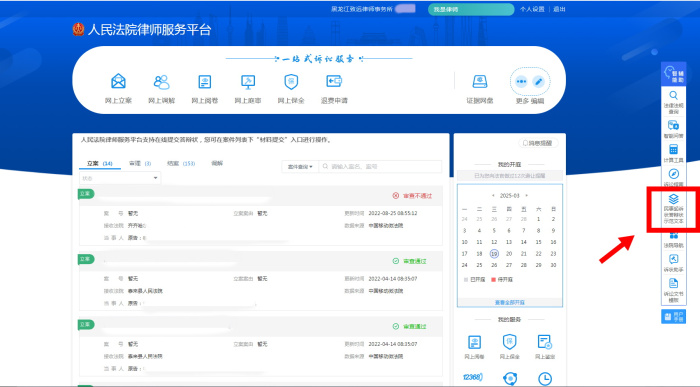Click the circular network icon beside 12368
This screenshot has height=387, width=700.
pos(510,379)
